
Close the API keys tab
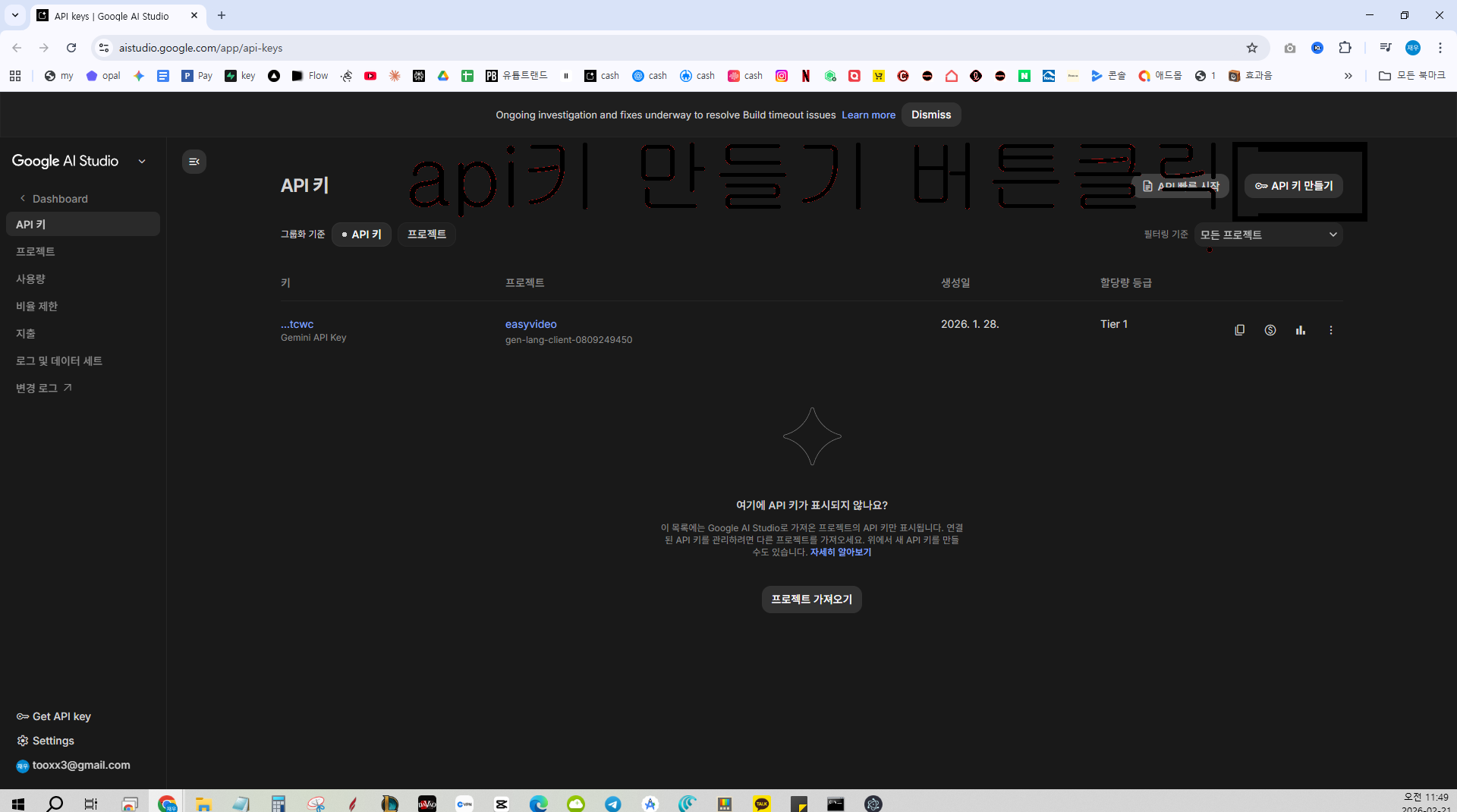click(x=194, y=15)
